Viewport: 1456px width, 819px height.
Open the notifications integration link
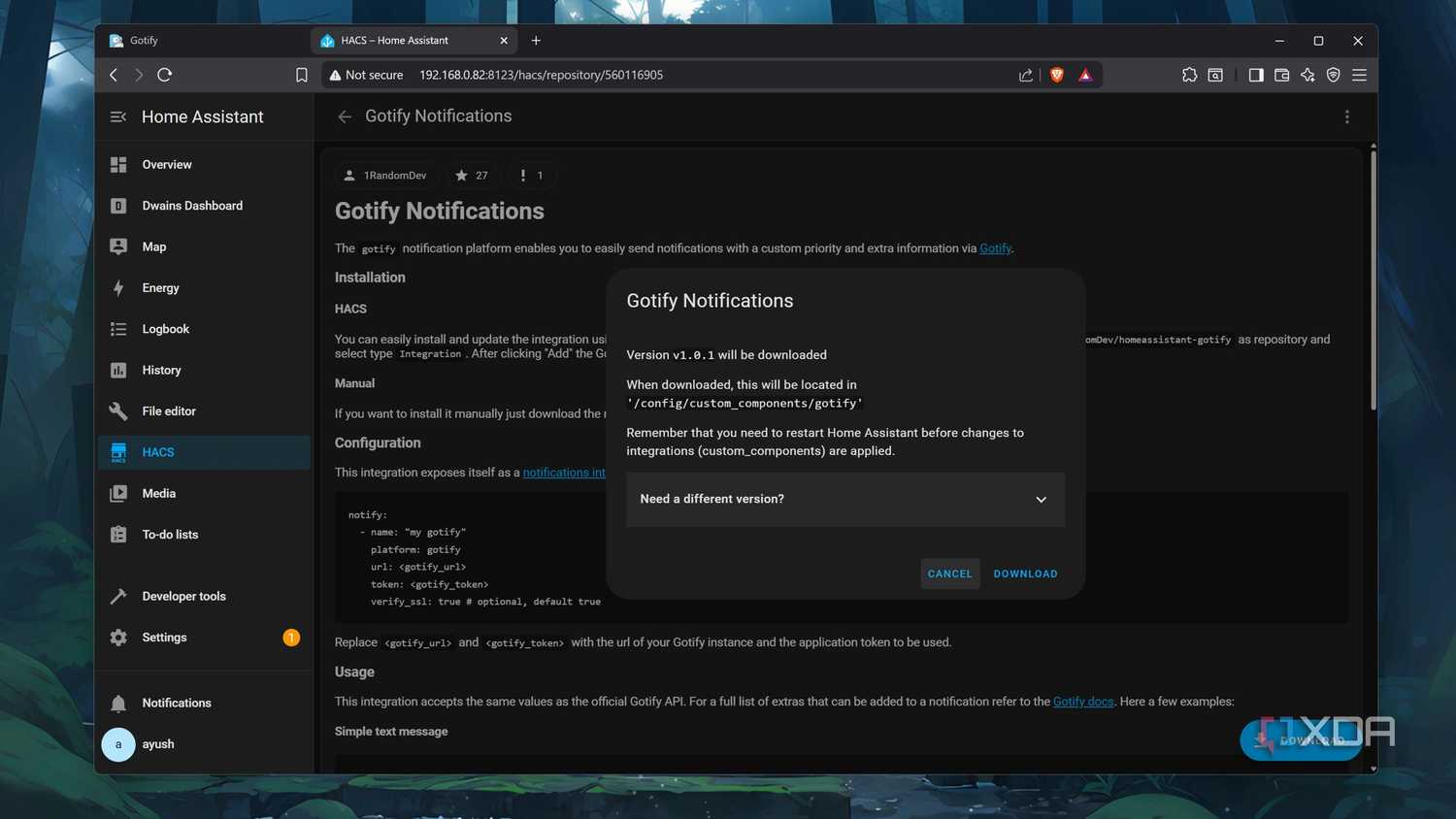point(564,473)
